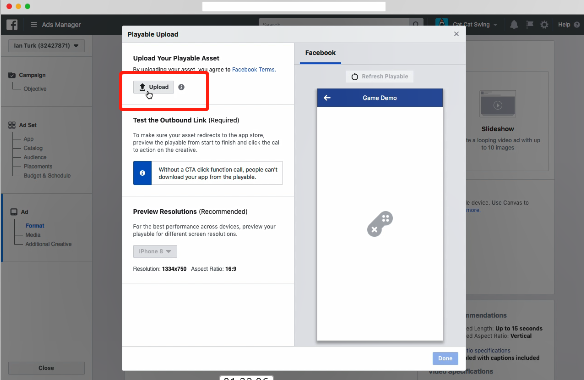Open the iPhone 8 resolution dropdown
The image size is (584, 380).
click(155, 251)
